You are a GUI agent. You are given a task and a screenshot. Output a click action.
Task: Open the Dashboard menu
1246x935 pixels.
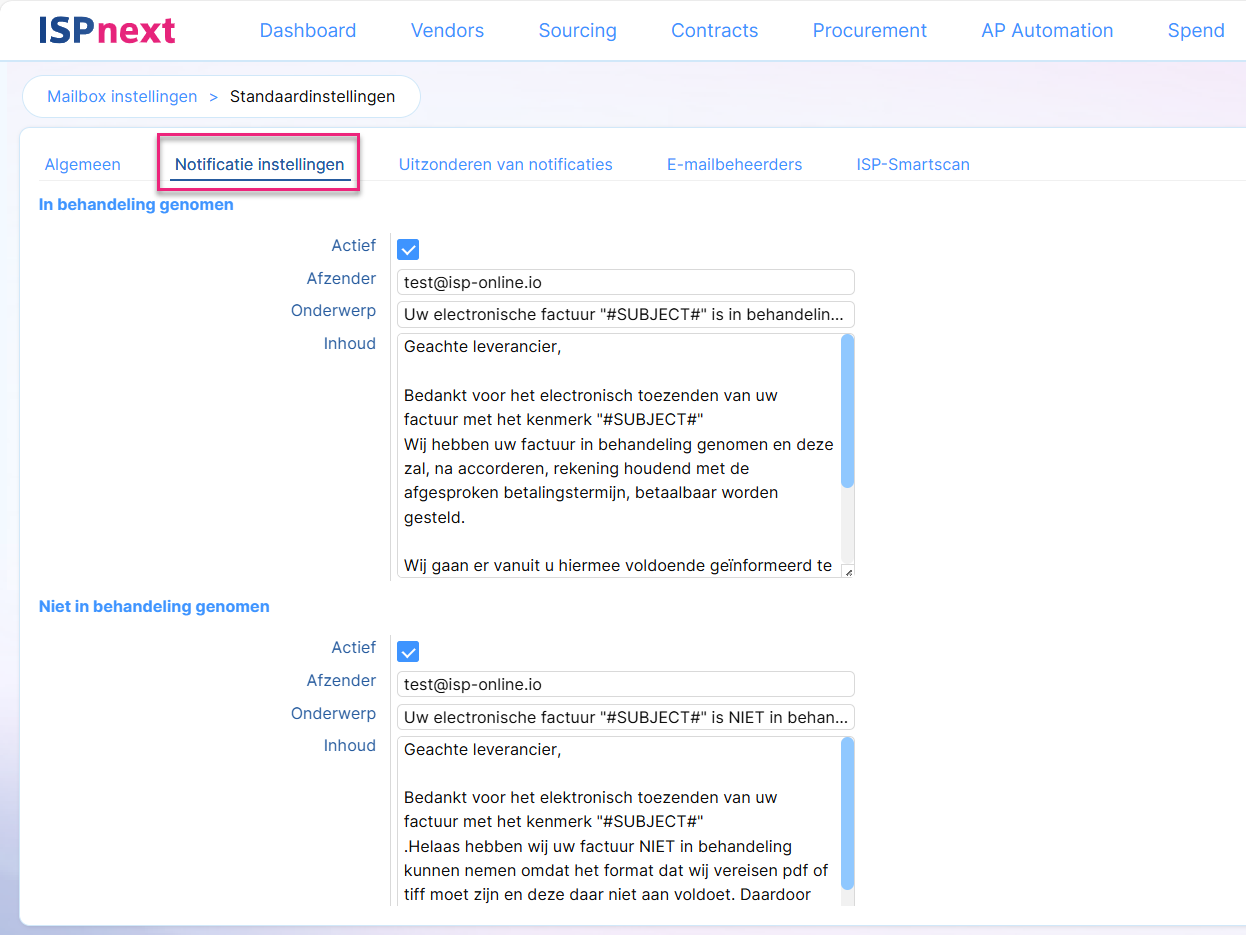click(307, 31)
